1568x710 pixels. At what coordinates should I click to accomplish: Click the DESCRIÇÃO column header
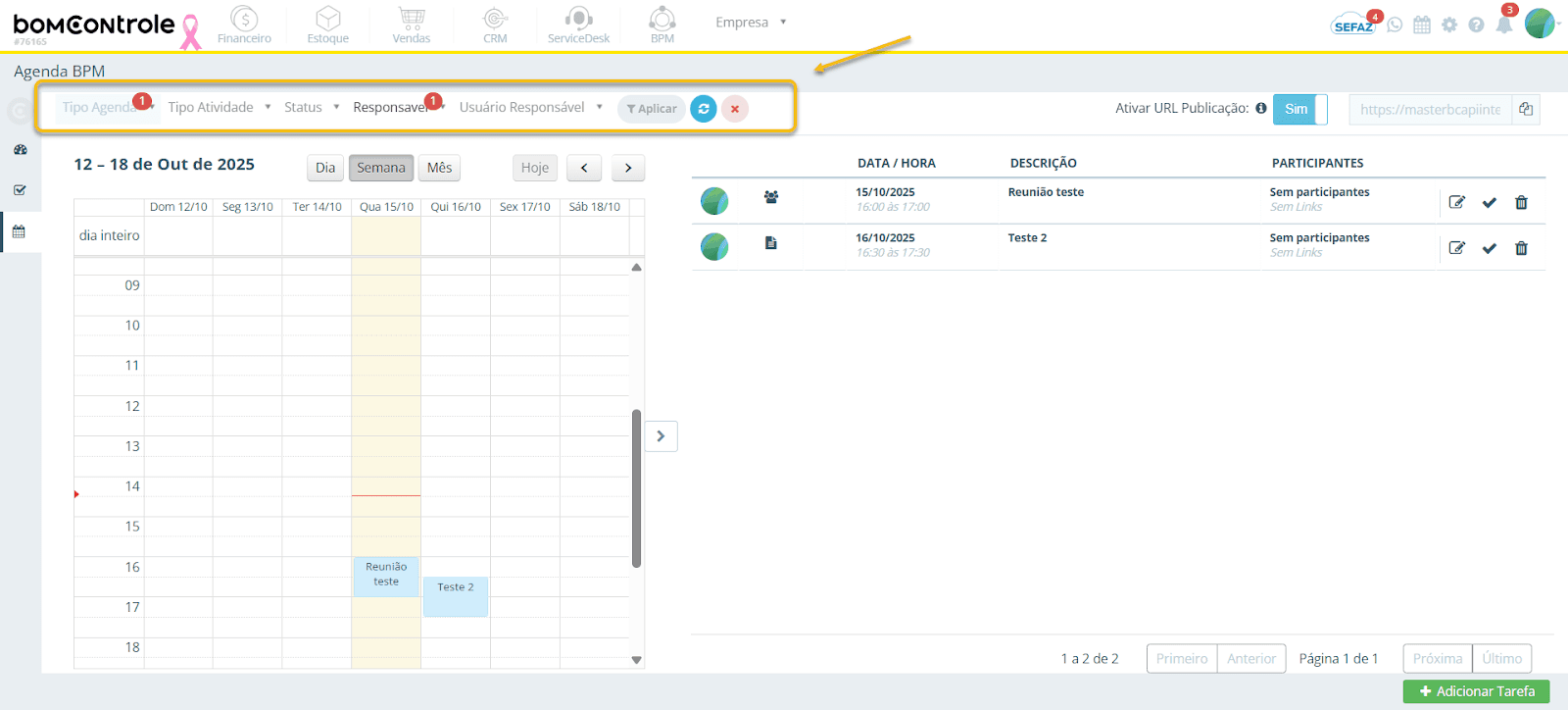coord(1044,163)
